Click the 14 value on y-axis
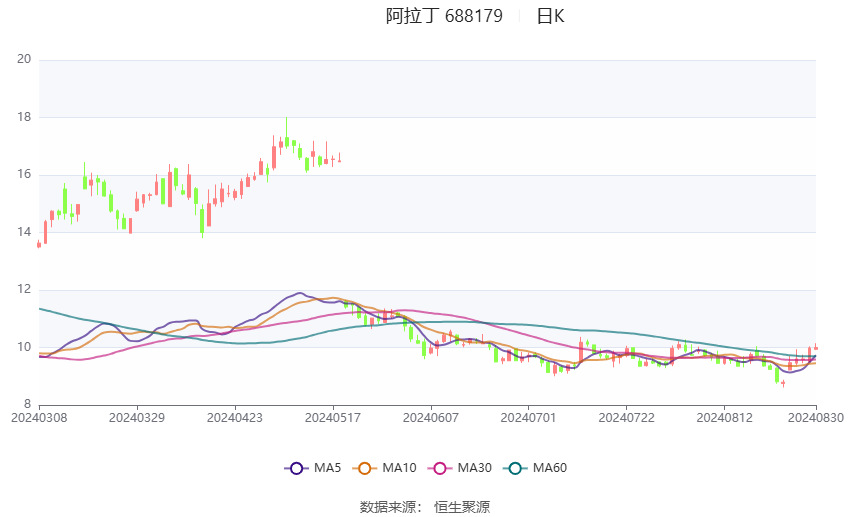 (24, 232)
